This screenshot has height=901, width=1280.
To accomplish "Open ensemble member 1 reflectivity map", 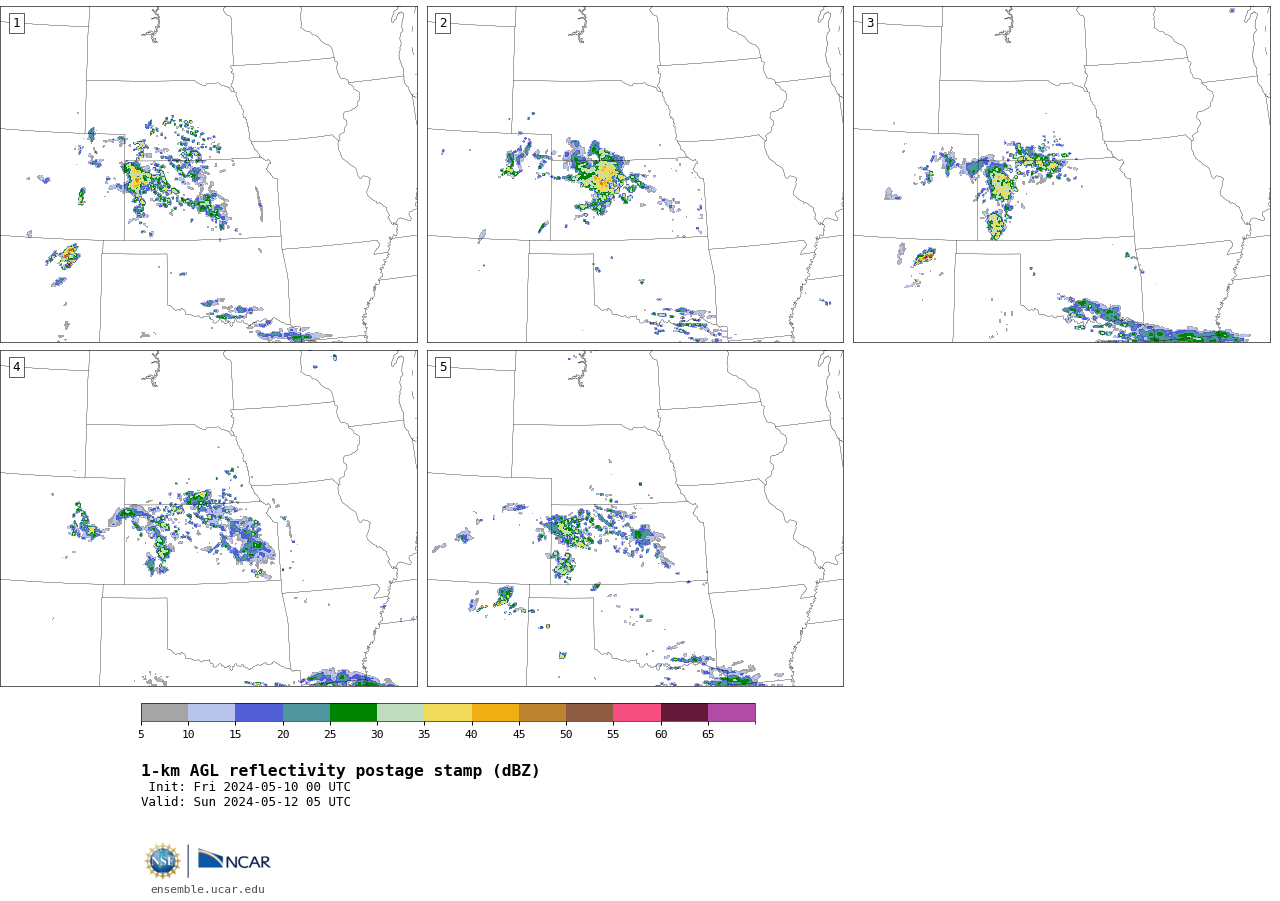I will click(x=209, y=175).
